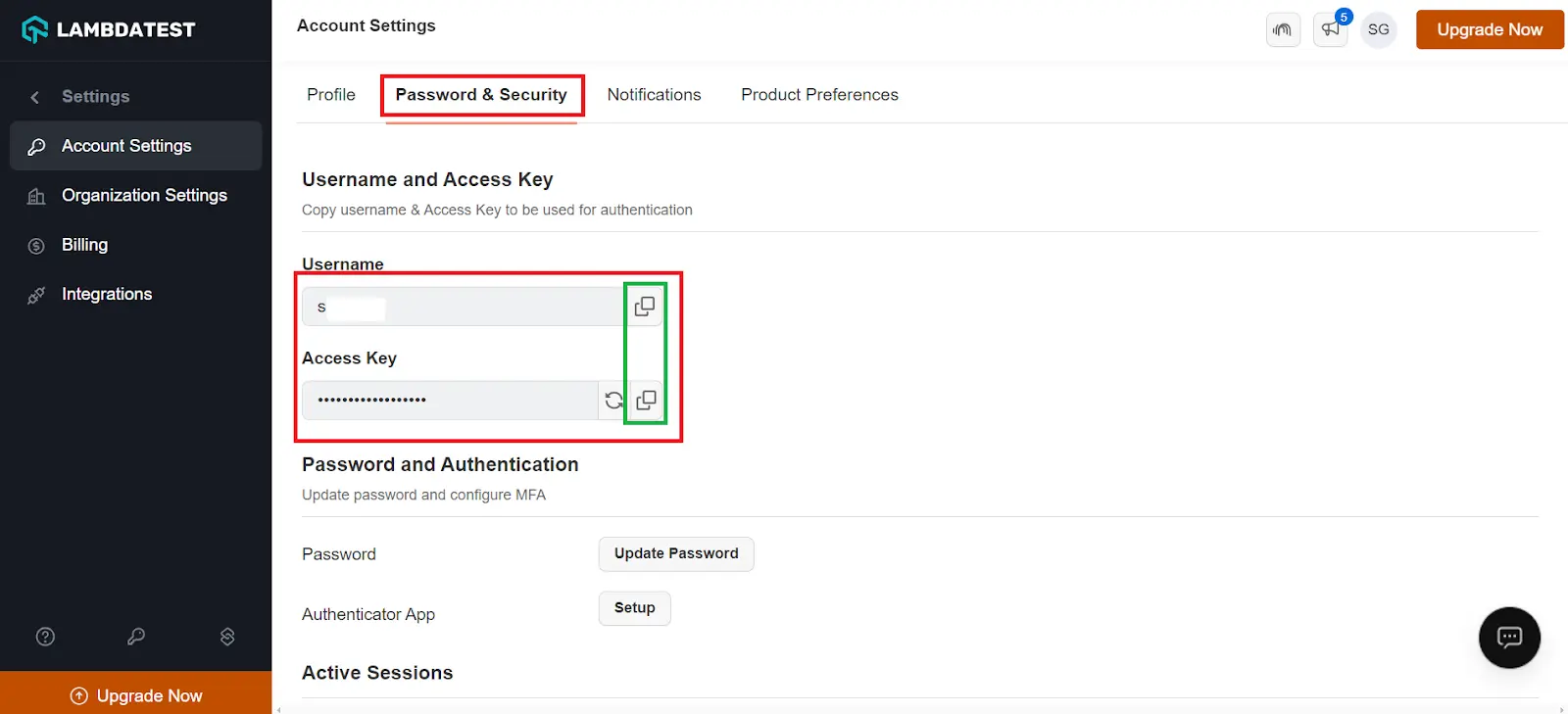This screenshot has width=1568, height=714.
Task: Switch to the Notifications tab
Action: click(654, 94)
